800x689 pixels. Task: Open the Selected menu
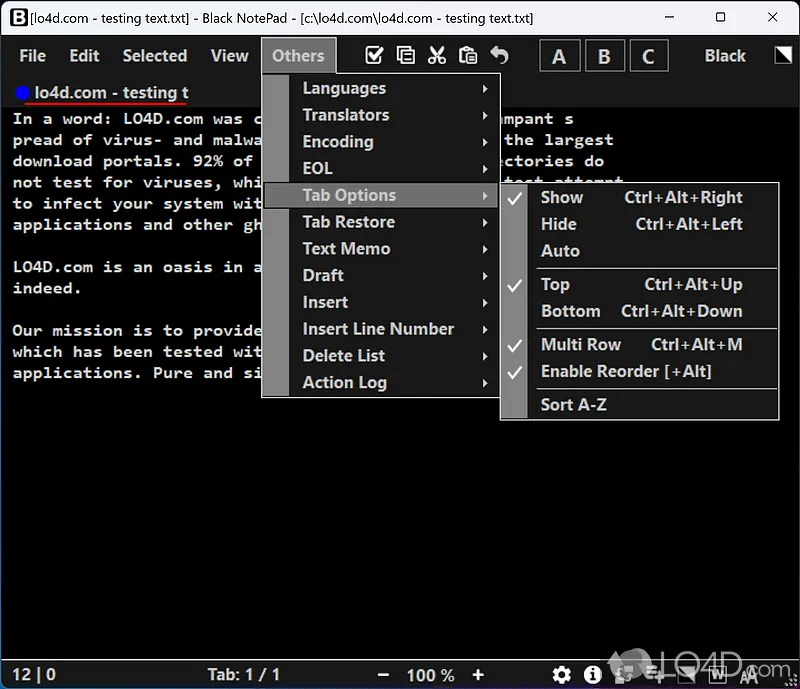tap(155, 56)
